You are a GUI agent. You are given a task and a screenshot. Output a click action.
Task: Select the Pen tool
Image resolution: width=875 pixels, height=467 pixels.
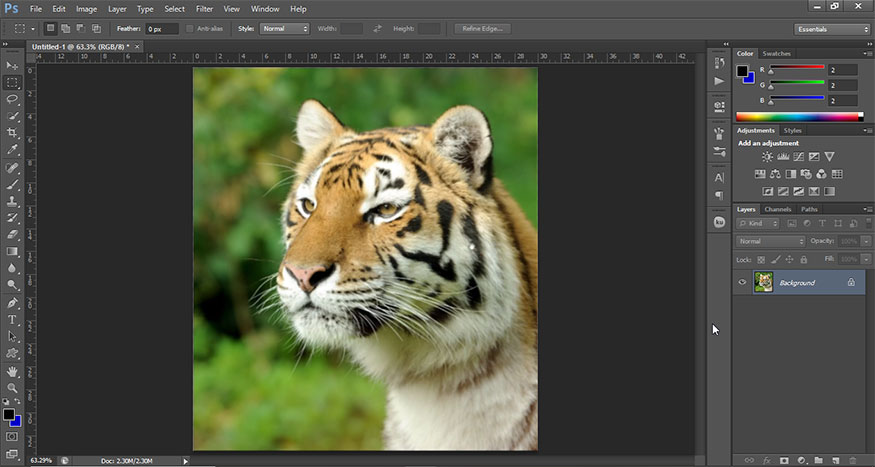tap(12, 303)
